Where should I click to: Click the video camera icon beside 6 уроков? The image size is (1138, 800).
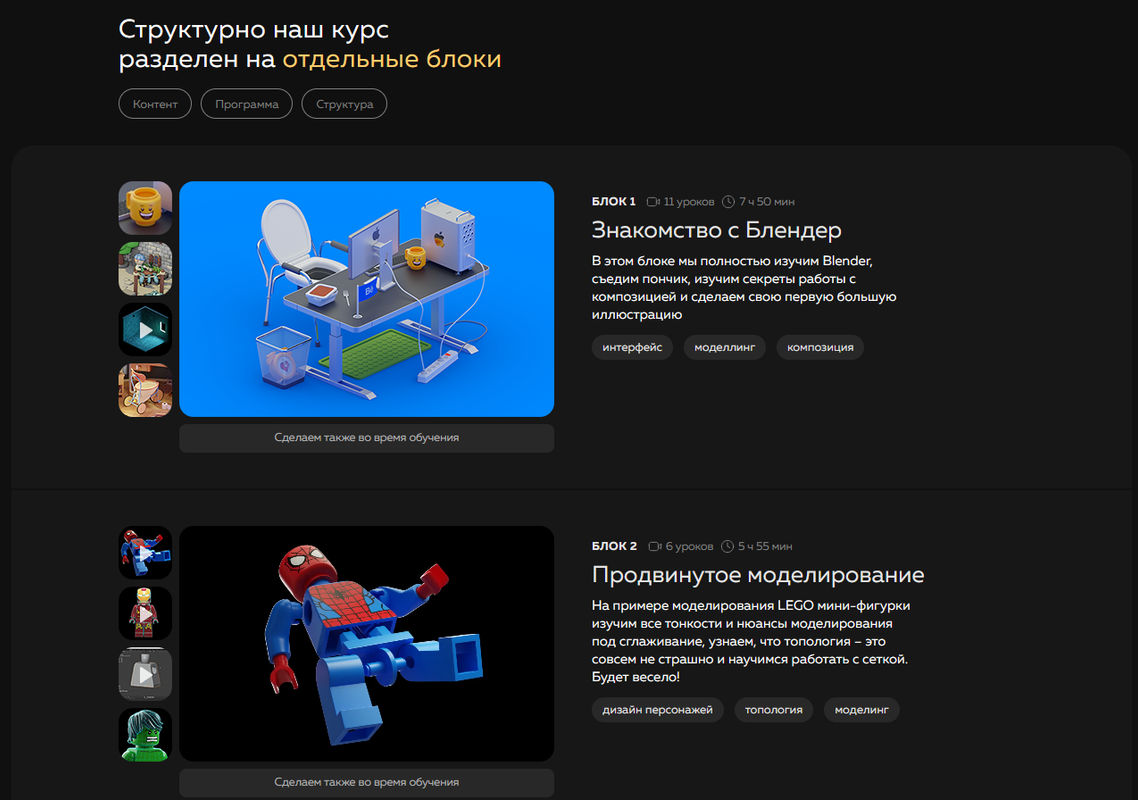[655, 547]
